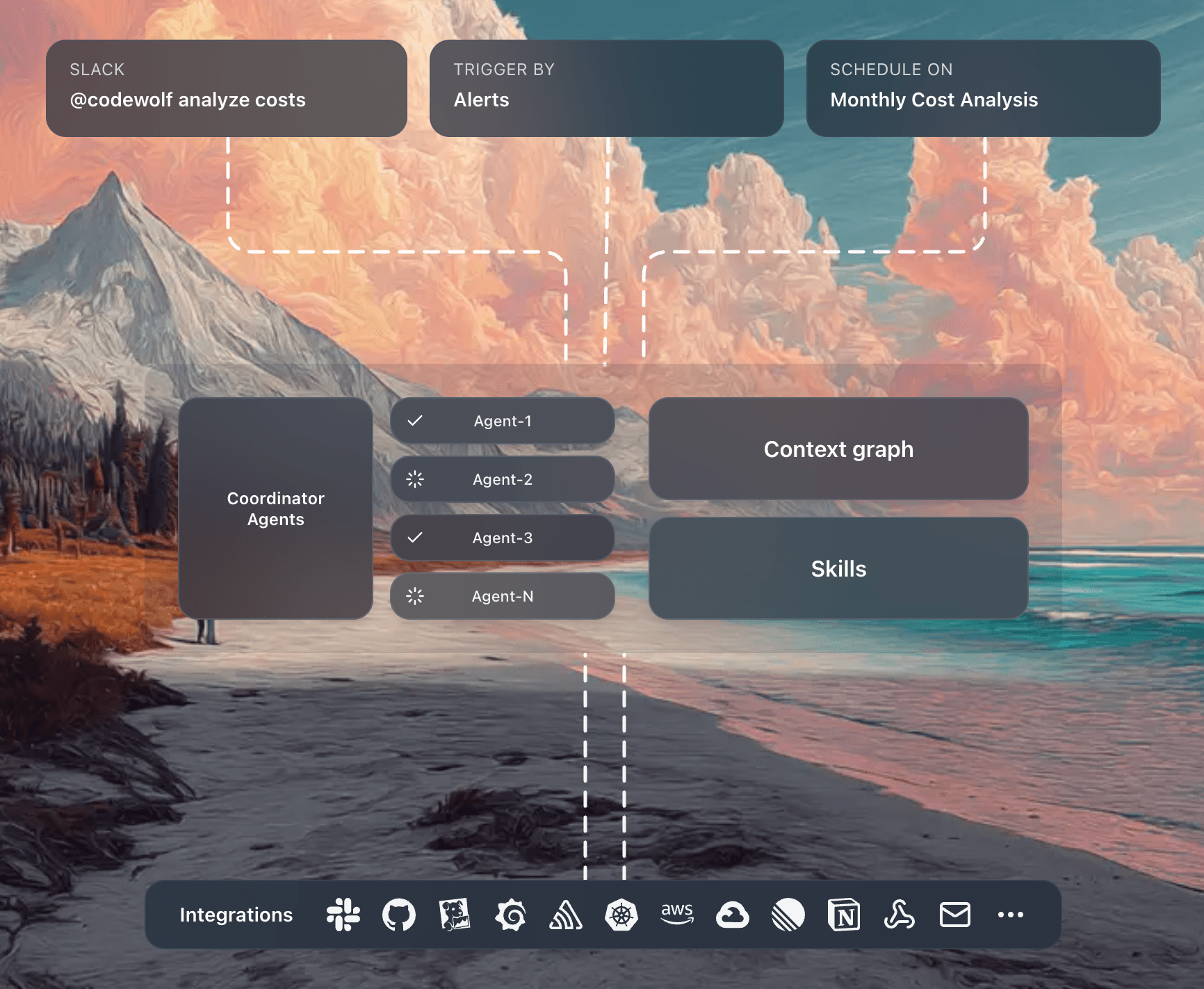Image resolution: width=1204 pixels, height=989 pixels.
Task: Click the Integrations label
Action: pos(236,914)
